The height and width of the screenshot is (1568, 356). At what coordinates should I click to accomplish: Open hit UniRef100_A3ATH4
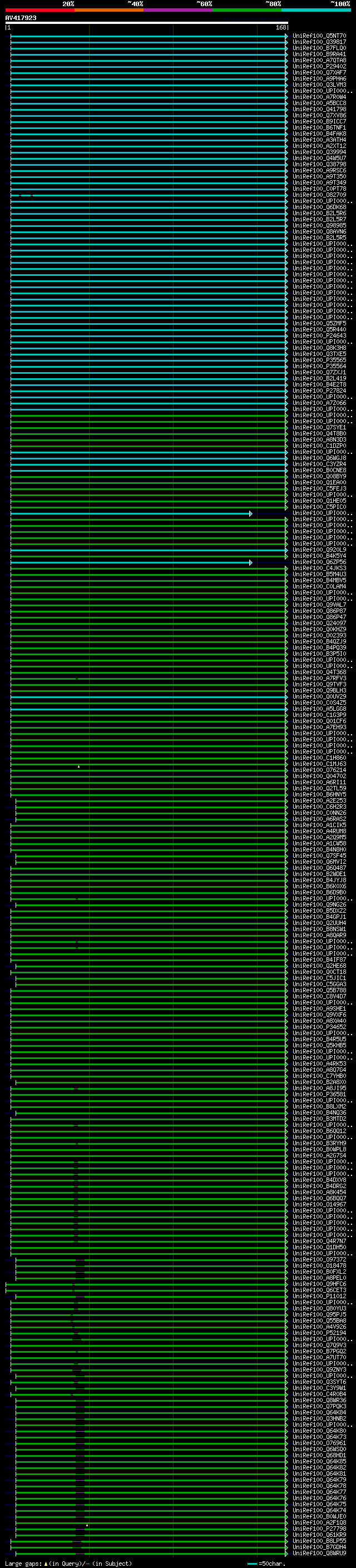319,140
